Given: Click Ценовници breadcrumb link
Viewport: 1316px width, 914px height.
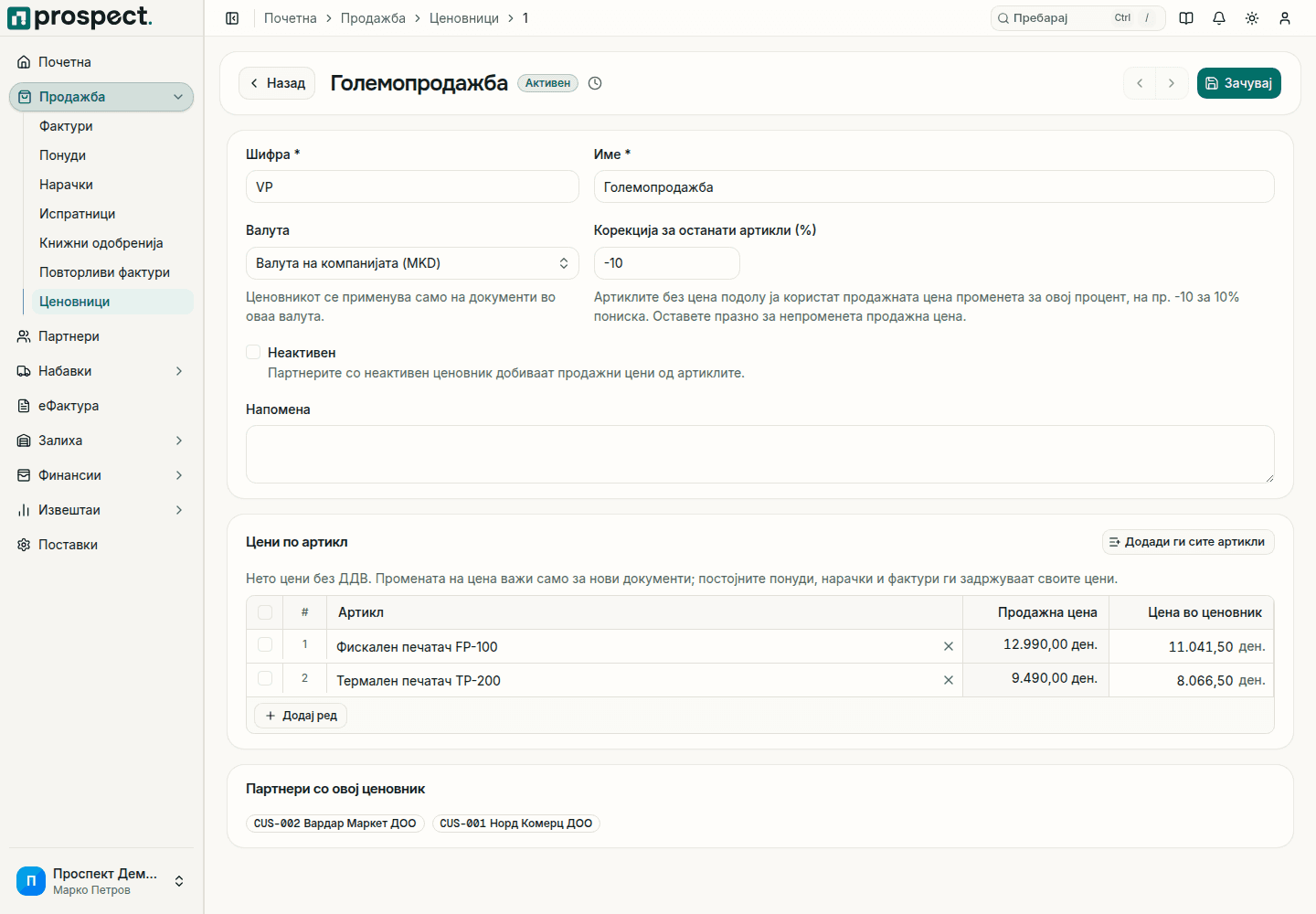Looking at the screenshot, I should coord(464,18).
